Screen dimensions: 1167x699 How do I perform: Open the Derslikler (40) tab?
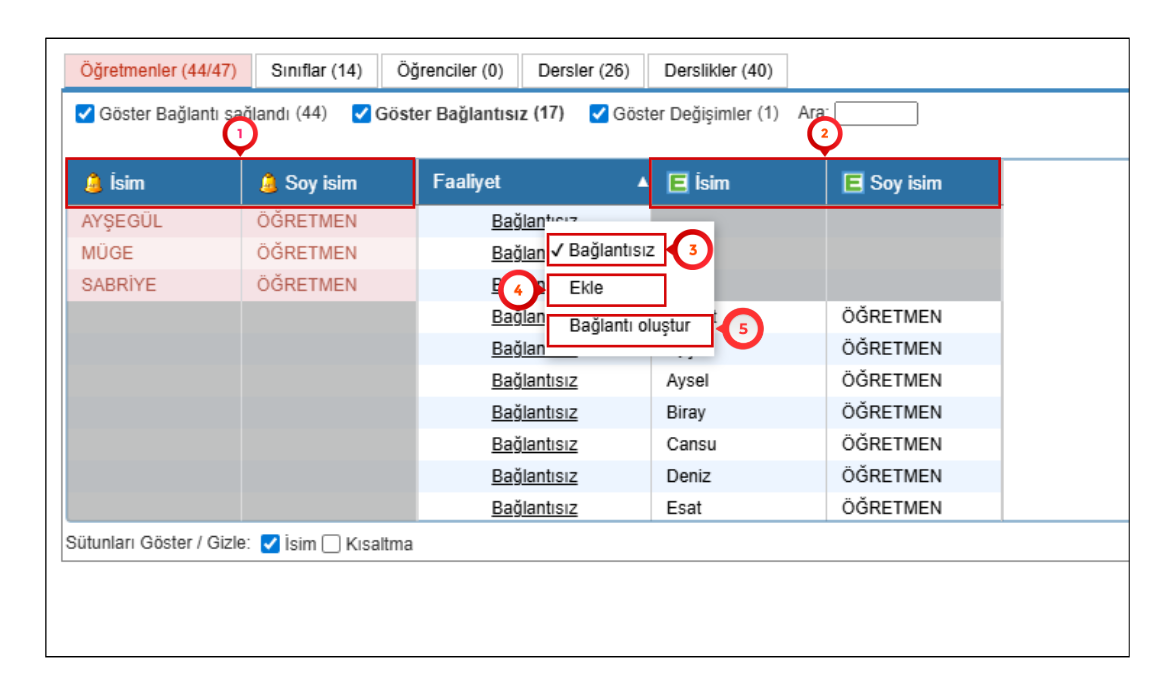717,71
